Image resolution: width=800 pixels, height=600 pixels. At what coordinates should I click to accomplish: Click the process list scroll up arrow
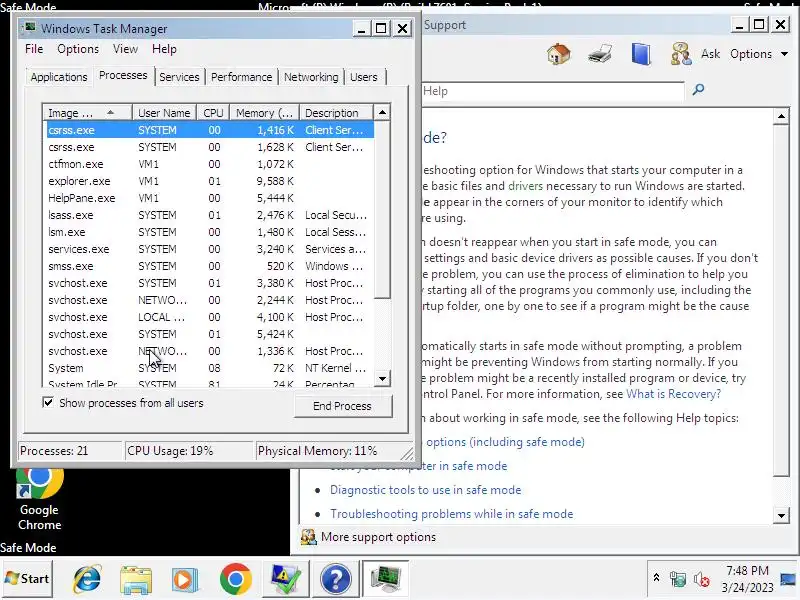pos(382,112)
